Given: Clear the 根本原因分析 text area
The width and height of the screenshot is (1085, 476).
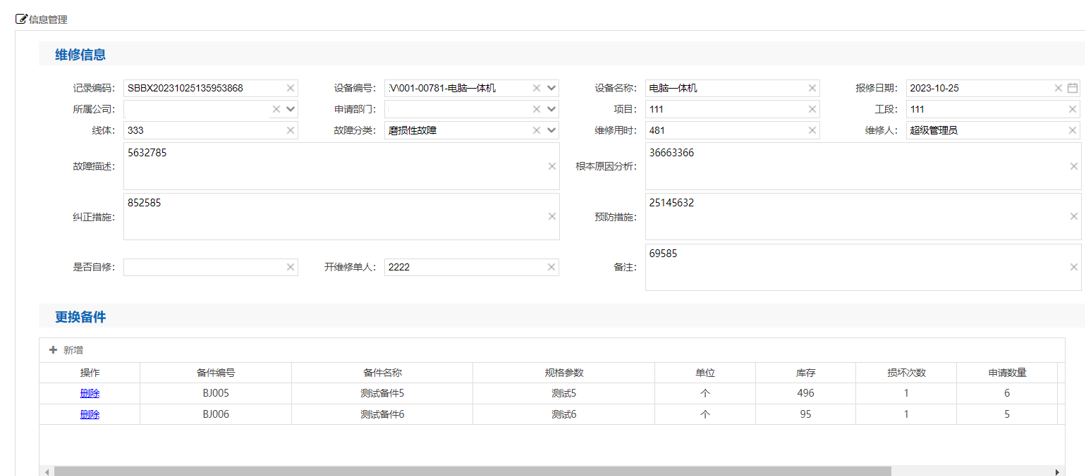Looking at the screenshot, I should pos(1074,166).
